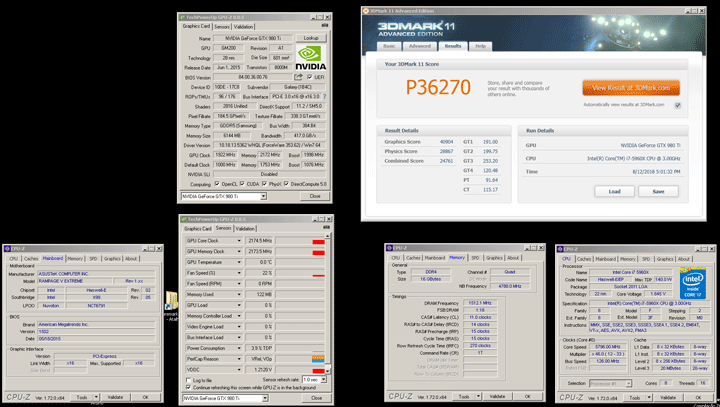The height and width of the screenshot is (407, 720).
Task: Open Sensor refresh rate dropdown
Action: click(324, 380)
